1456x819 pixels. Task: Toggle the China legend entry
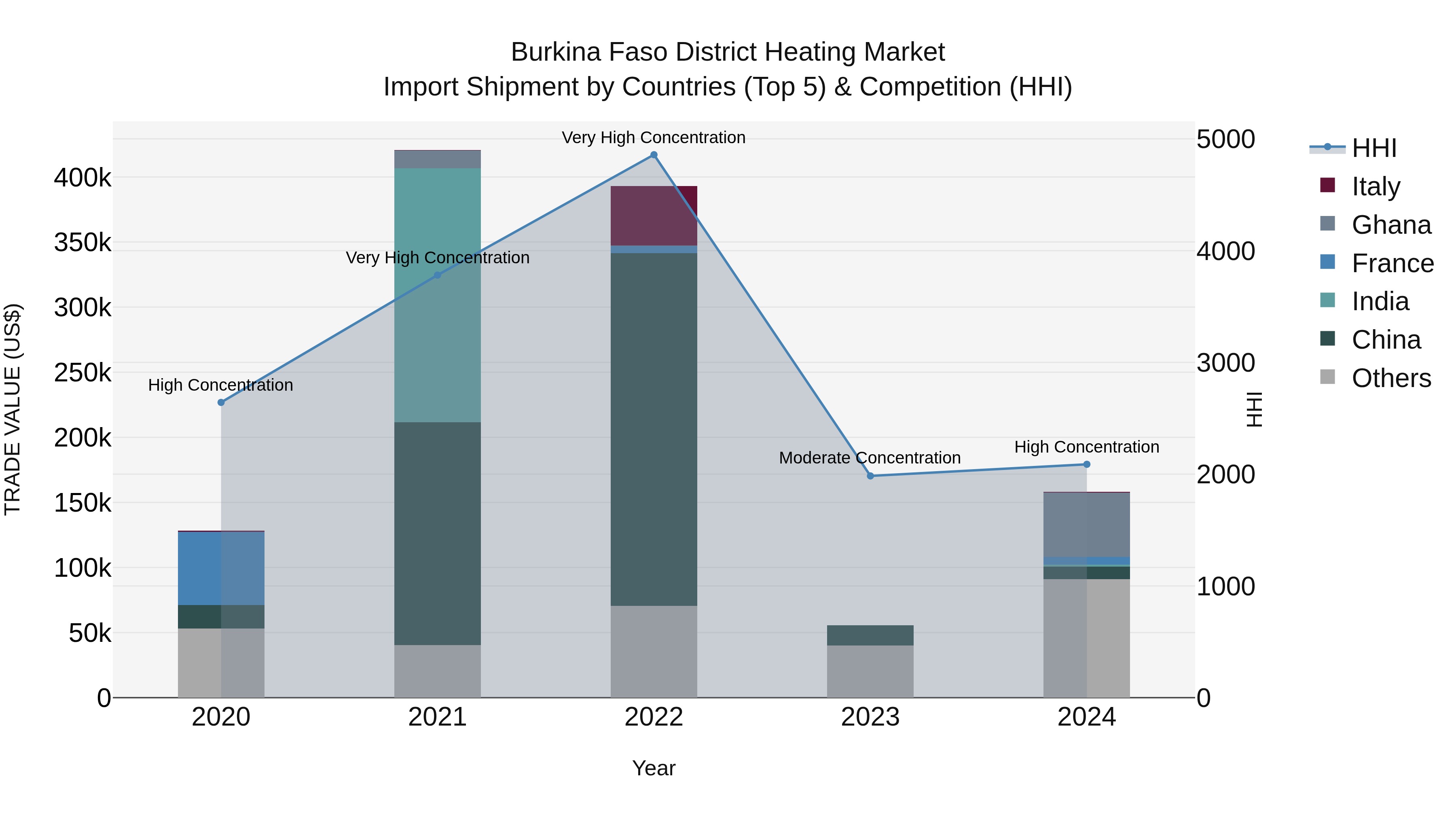tap(1370, 340)
